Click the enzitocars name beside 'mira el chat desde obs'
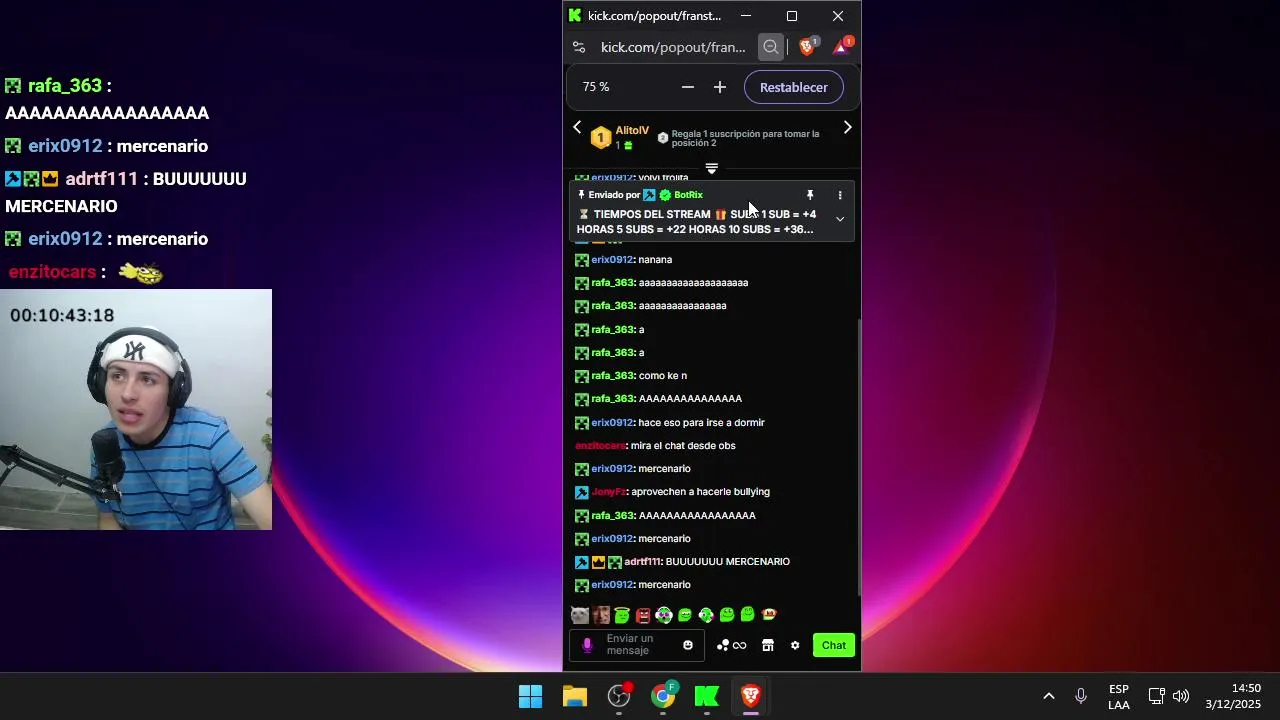The height and width of the screenshot is (720, 1280). (x=601, y=446)
